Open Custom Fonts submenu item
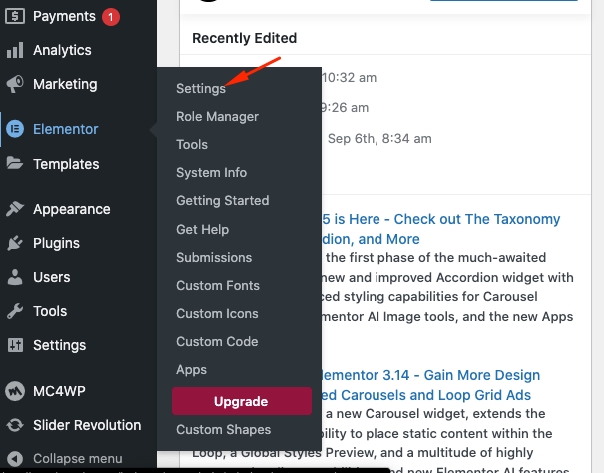Viewport: 604px width, 473px height. (217, 285)
